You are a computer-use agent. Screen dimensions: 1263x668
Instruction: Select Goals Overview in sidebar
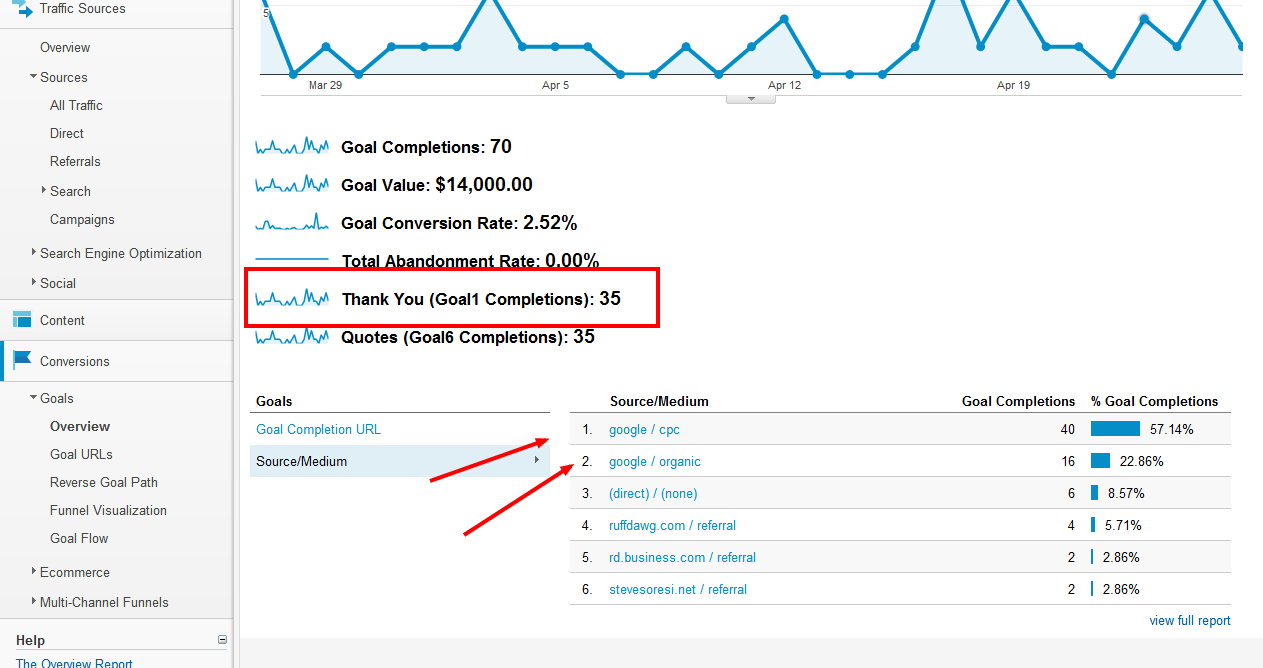tap(80, 426)
